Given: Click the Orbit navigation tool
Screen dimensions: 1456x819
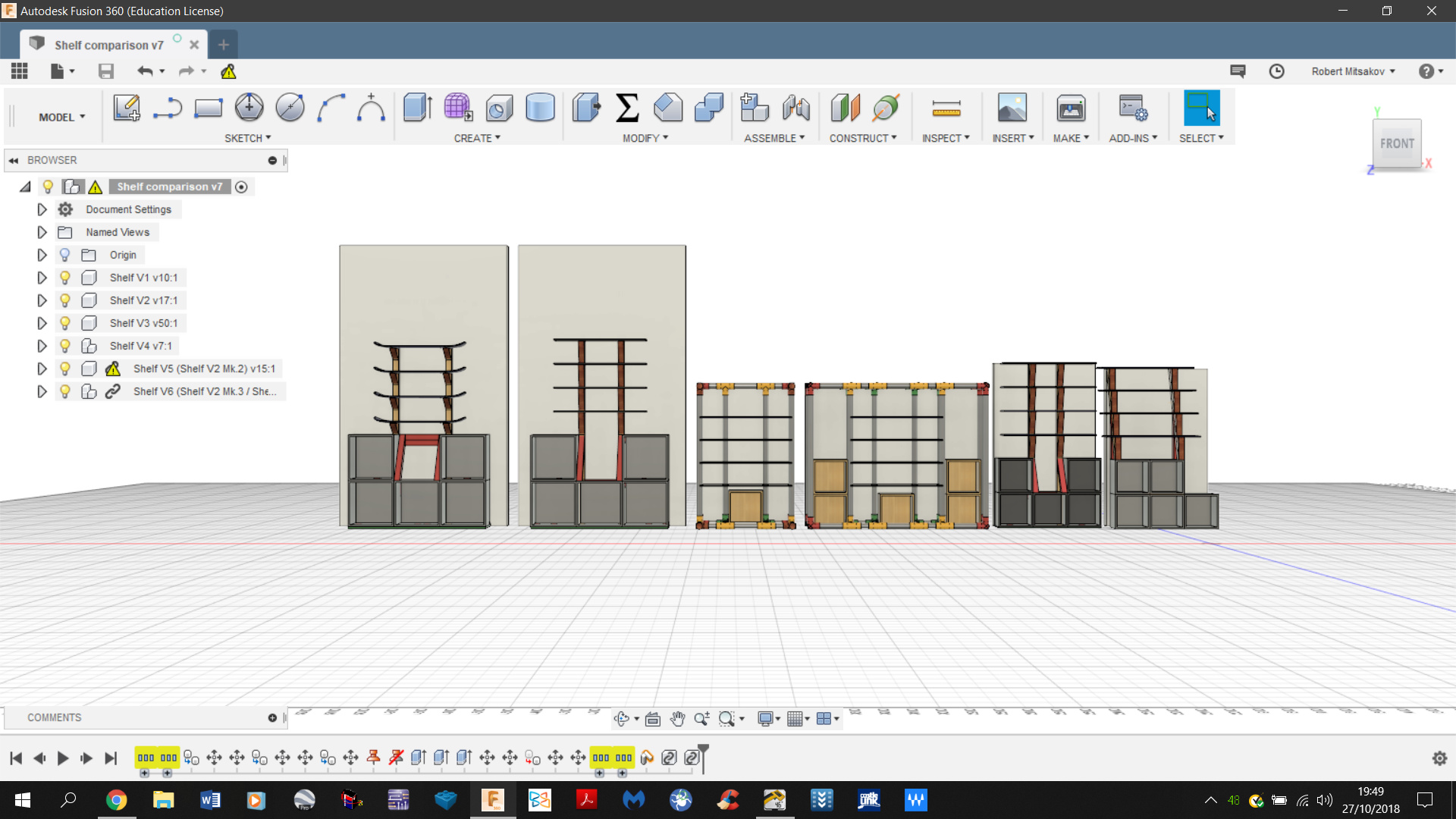Looking at the screenshot, I should click(x=622, y=719).
